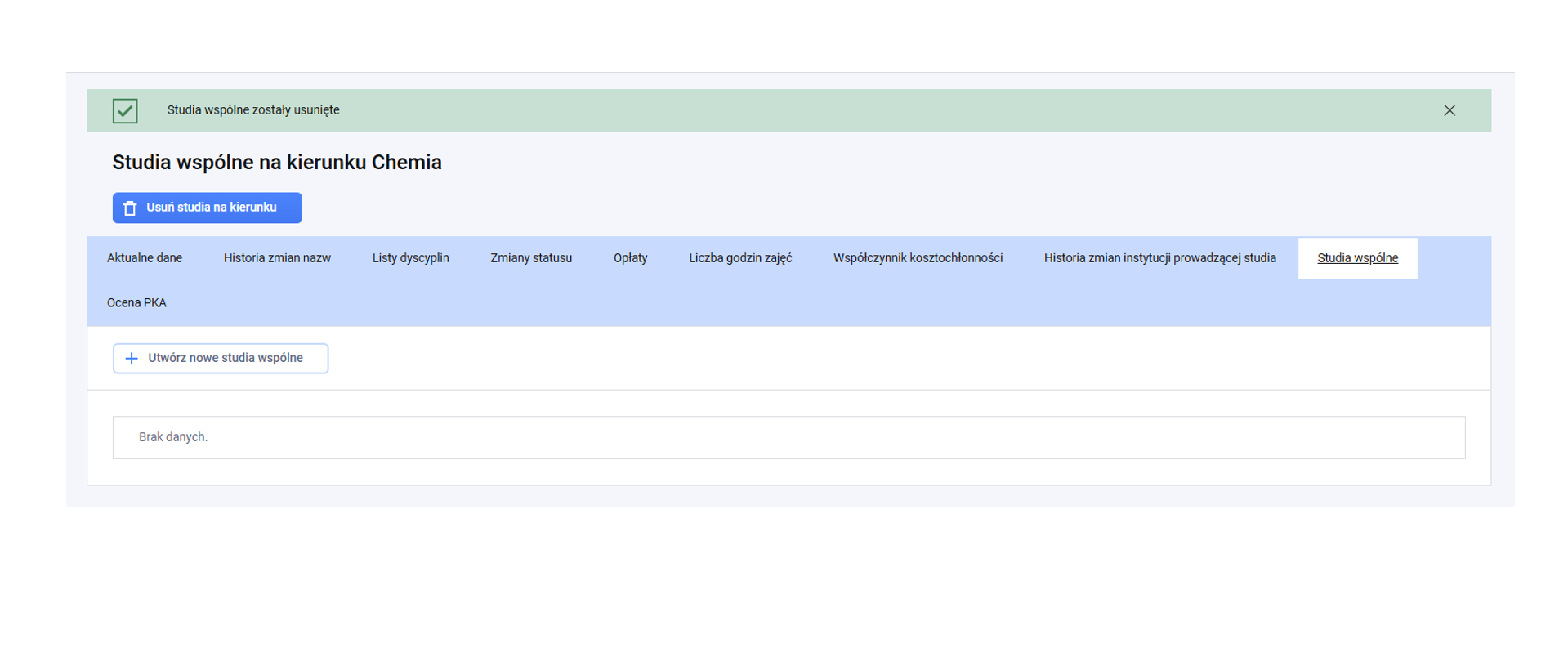Image resolution: width=1568 pixels, height=648 pixels.
Task: Click the 'Brak danych.' empty row
Action: click(788, 438)
